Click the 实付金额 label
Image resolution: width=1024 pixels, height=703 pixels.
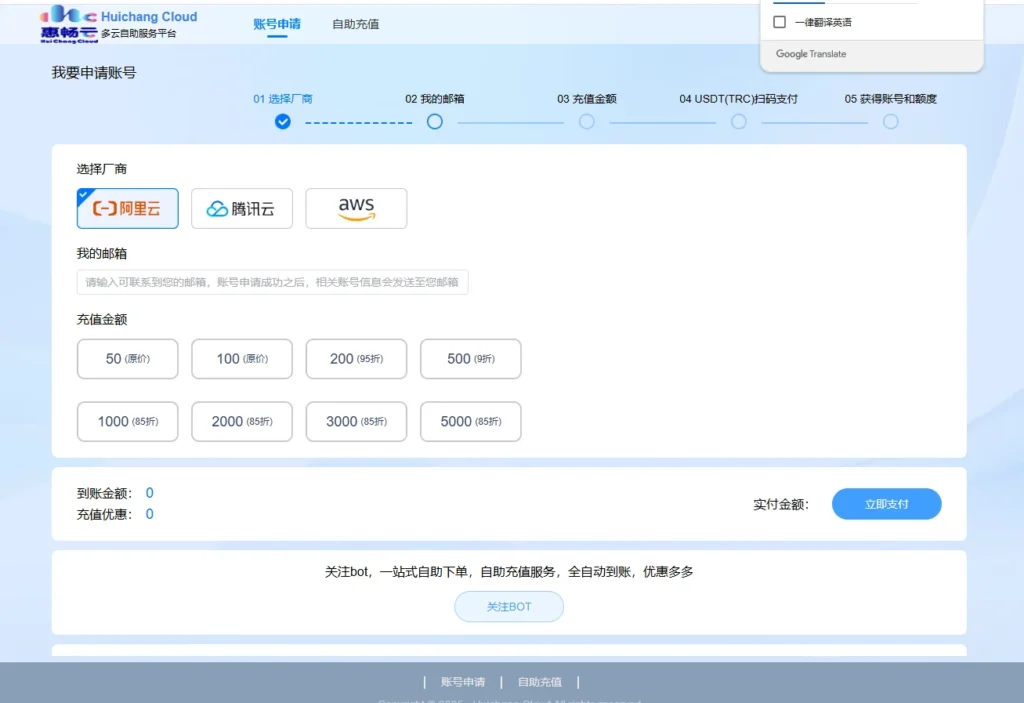tap(781, 504)
